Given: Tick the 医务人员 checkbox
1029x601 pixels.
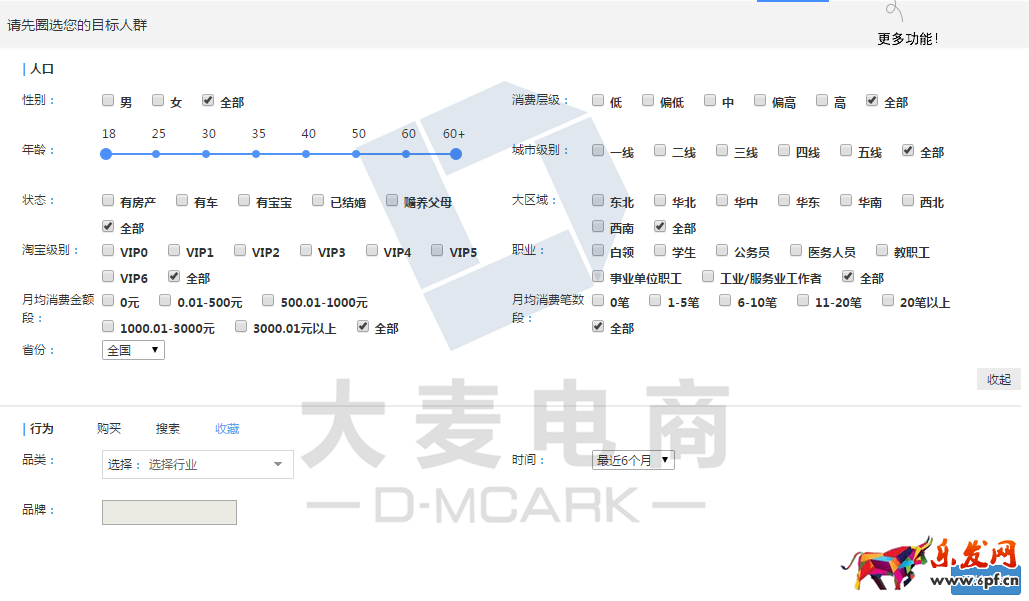Looking at the screenshot, I should pyautogui.click(x=796, y=250).
